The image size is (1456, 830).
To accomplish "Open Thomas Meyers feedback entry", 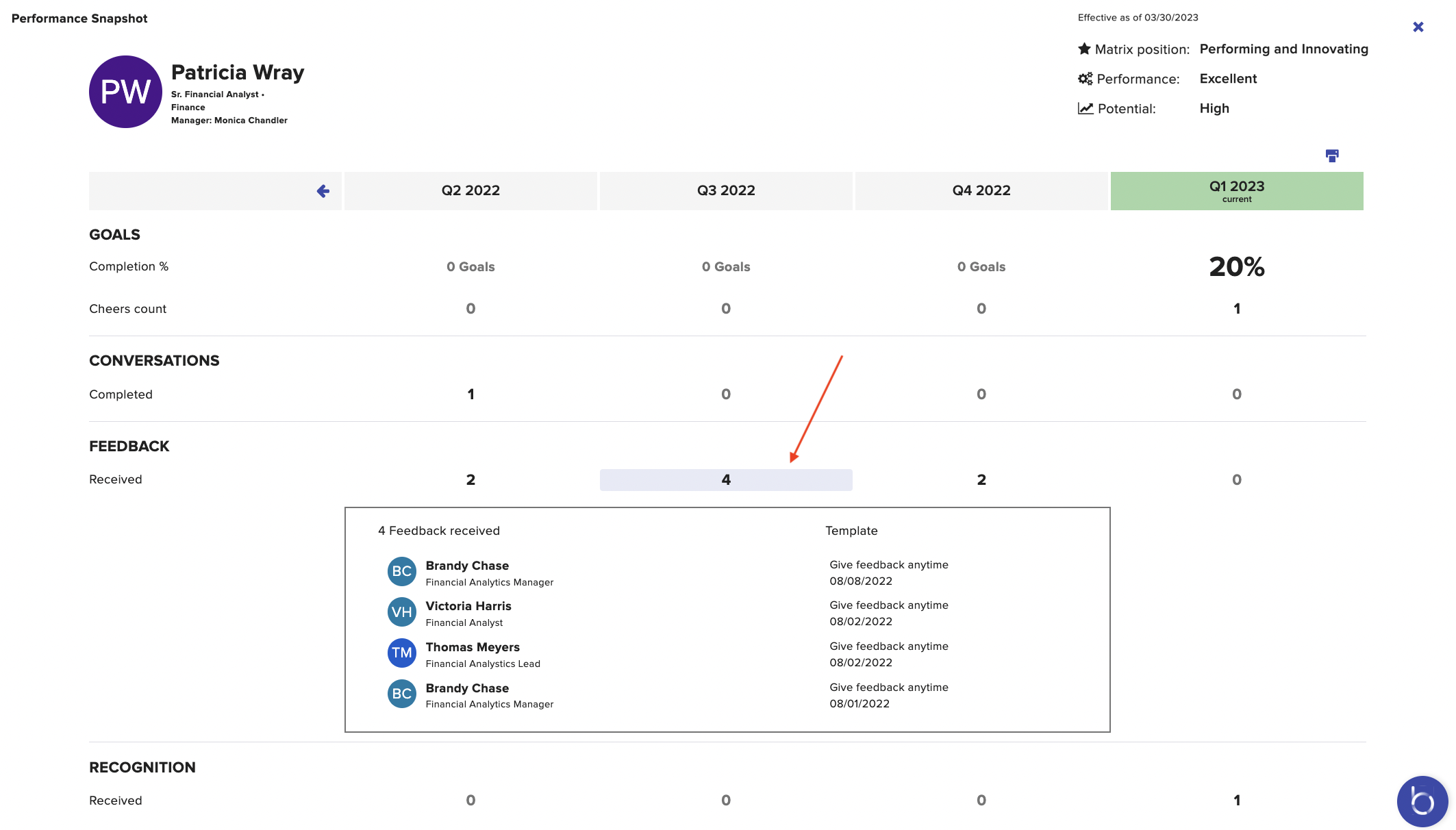I will point(473,647).
